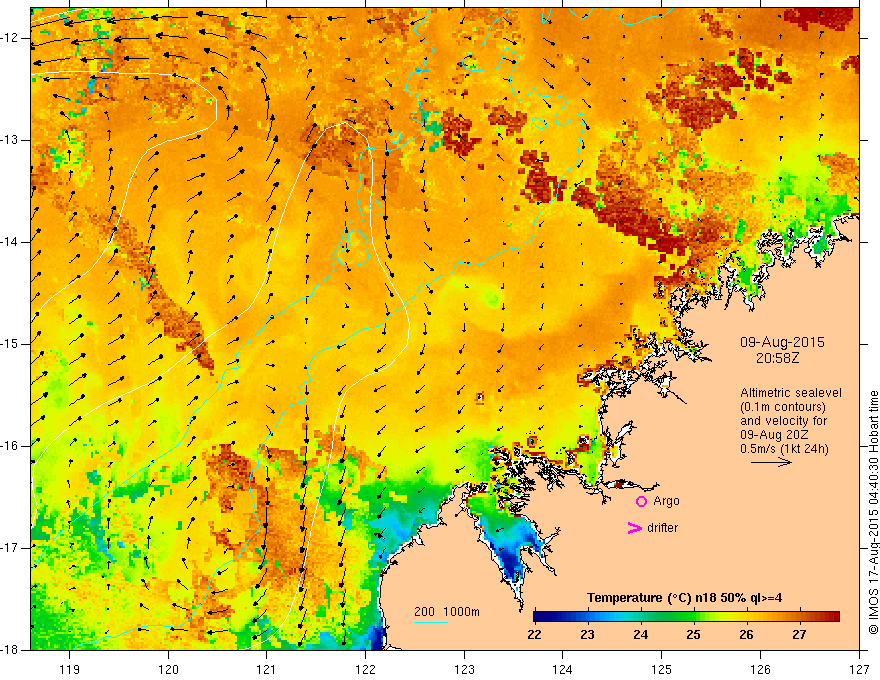Click the "and velocity for" caption line

[x=783, y=421]
